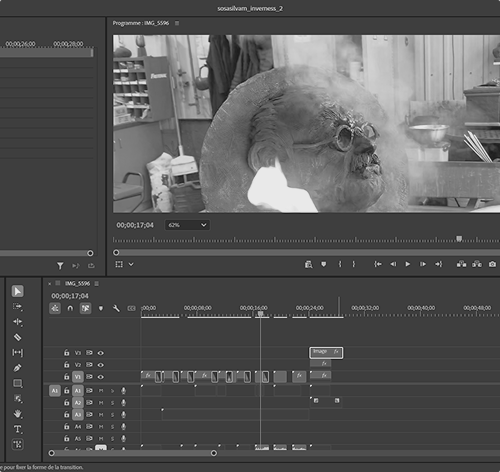The image size is (500, 472).
Task: Toggle timeline snapping magnet icon
Action: 70,308
